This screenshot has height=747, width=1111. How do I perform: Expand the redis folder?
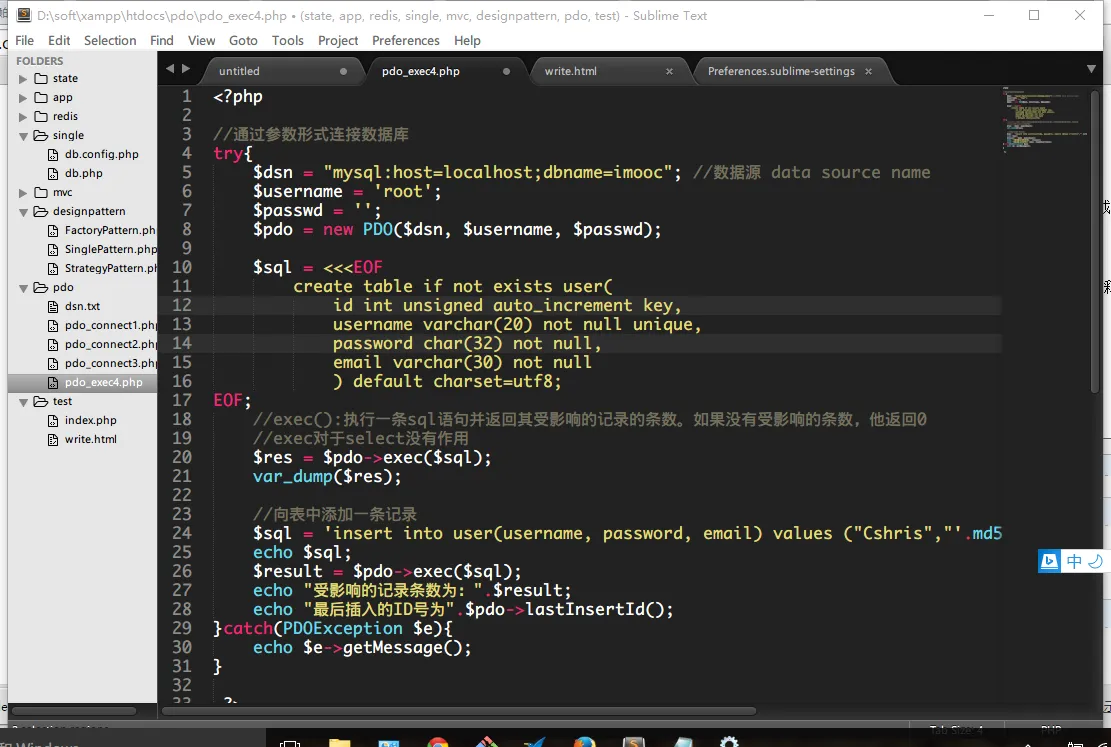pos(23,117)
